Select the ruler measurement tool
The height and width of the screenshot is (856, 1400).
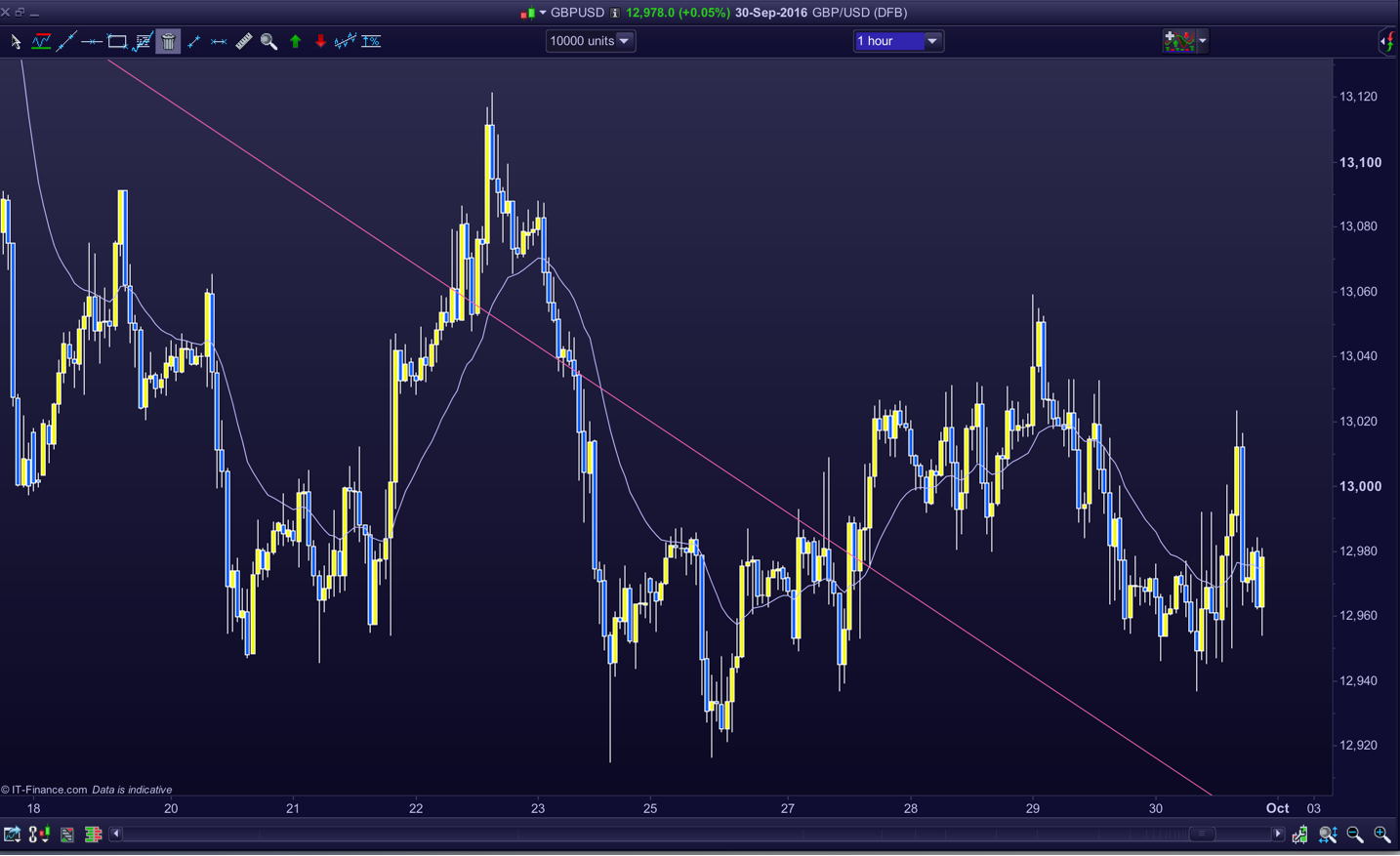point(244,41)
